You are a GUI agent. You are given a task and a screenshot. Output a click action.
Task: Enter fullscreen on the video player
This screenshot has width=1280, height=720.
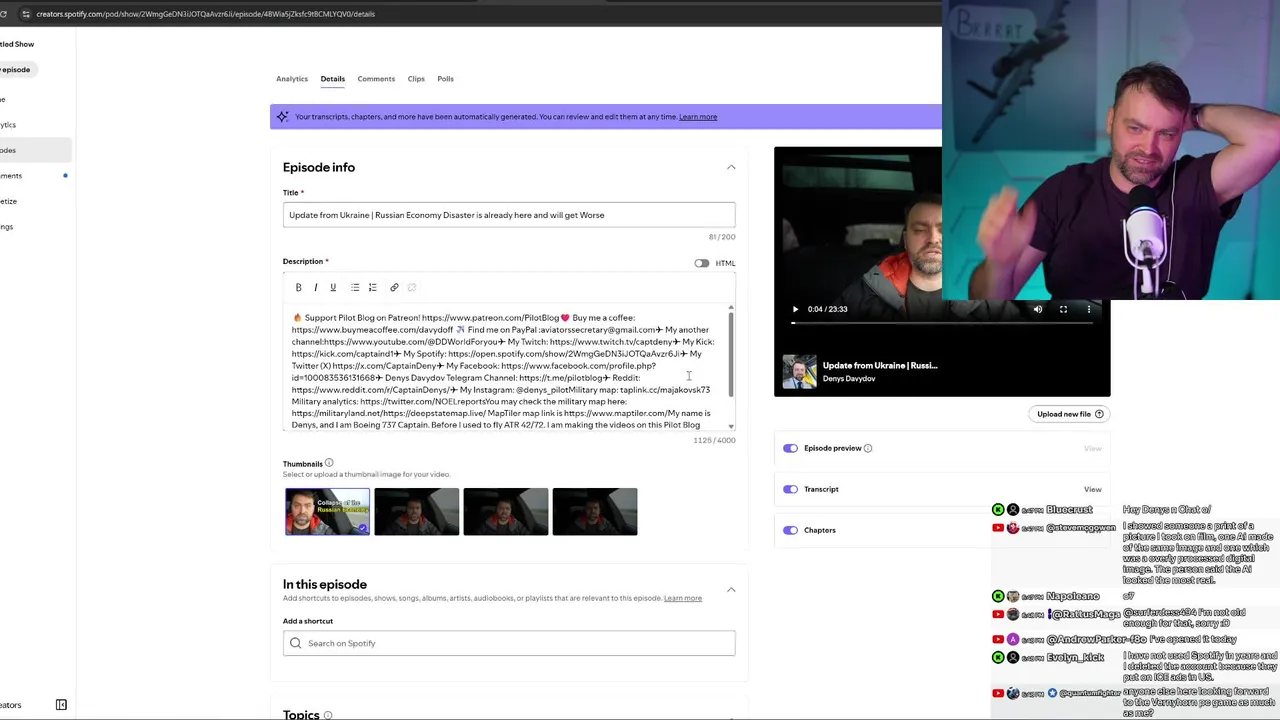pos(1063,309)
